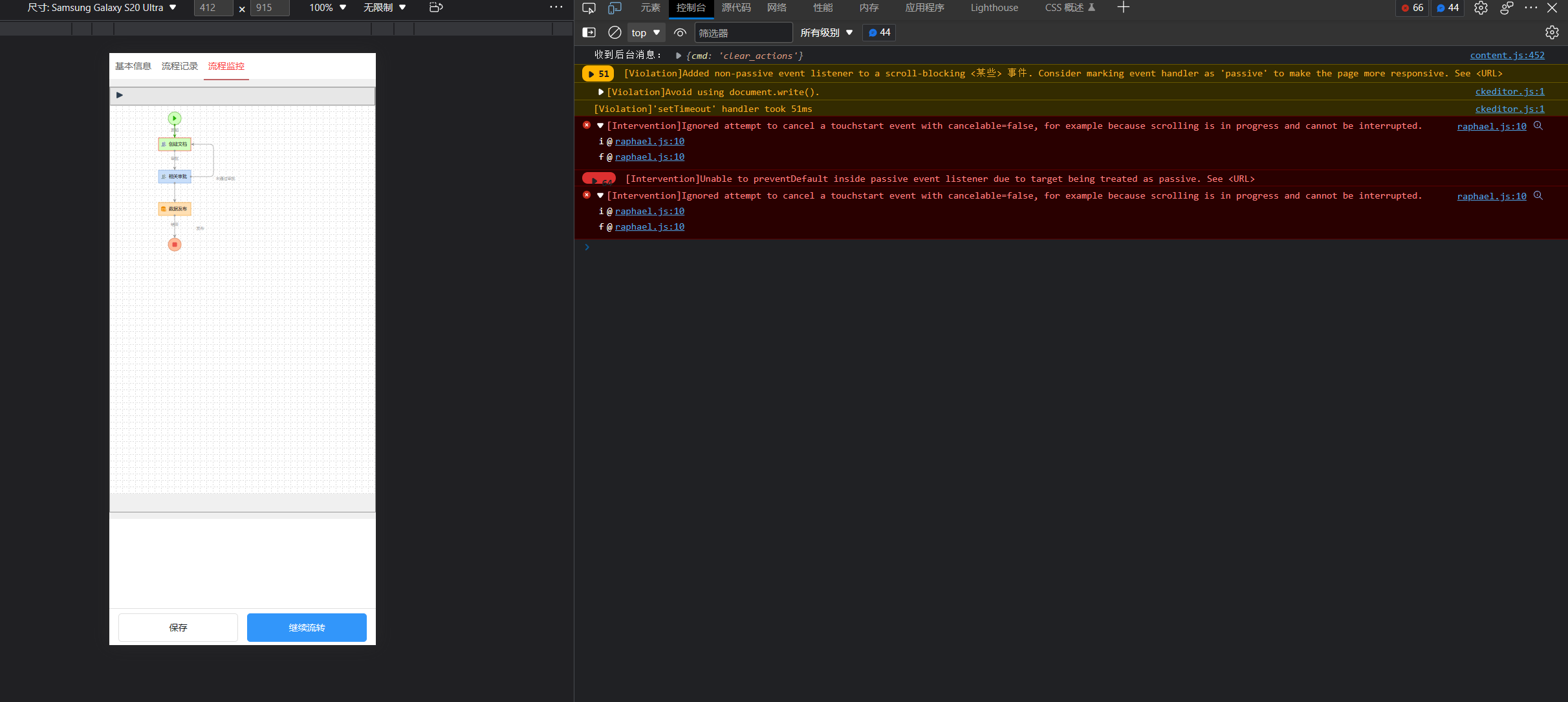This screenshot has height=702, width=1568.
Task: Toggle the device emulation icon
Action: [x=615, y=8]
